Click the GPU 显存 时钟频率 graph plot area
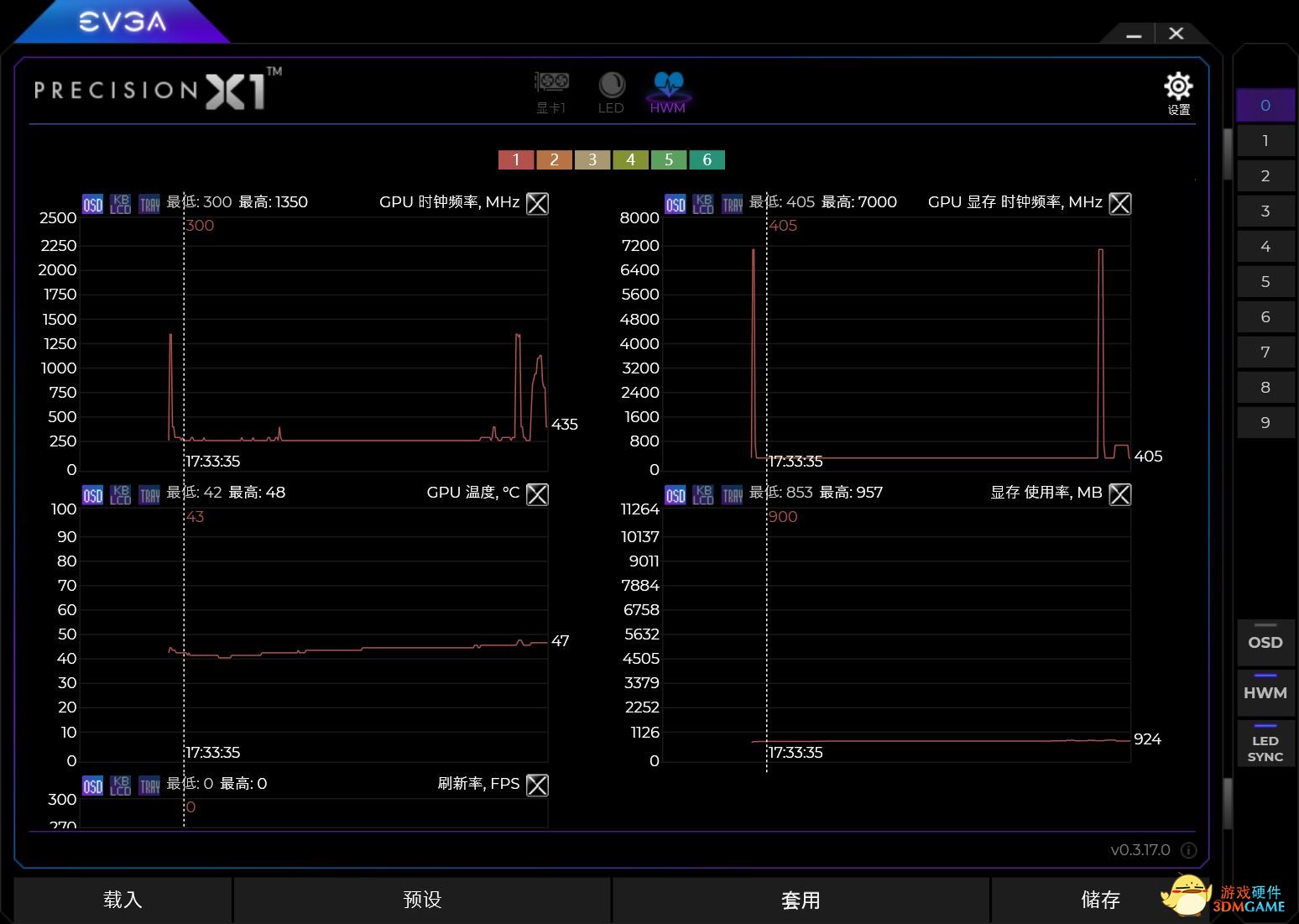1299x924 pixels. coord(896,344)
